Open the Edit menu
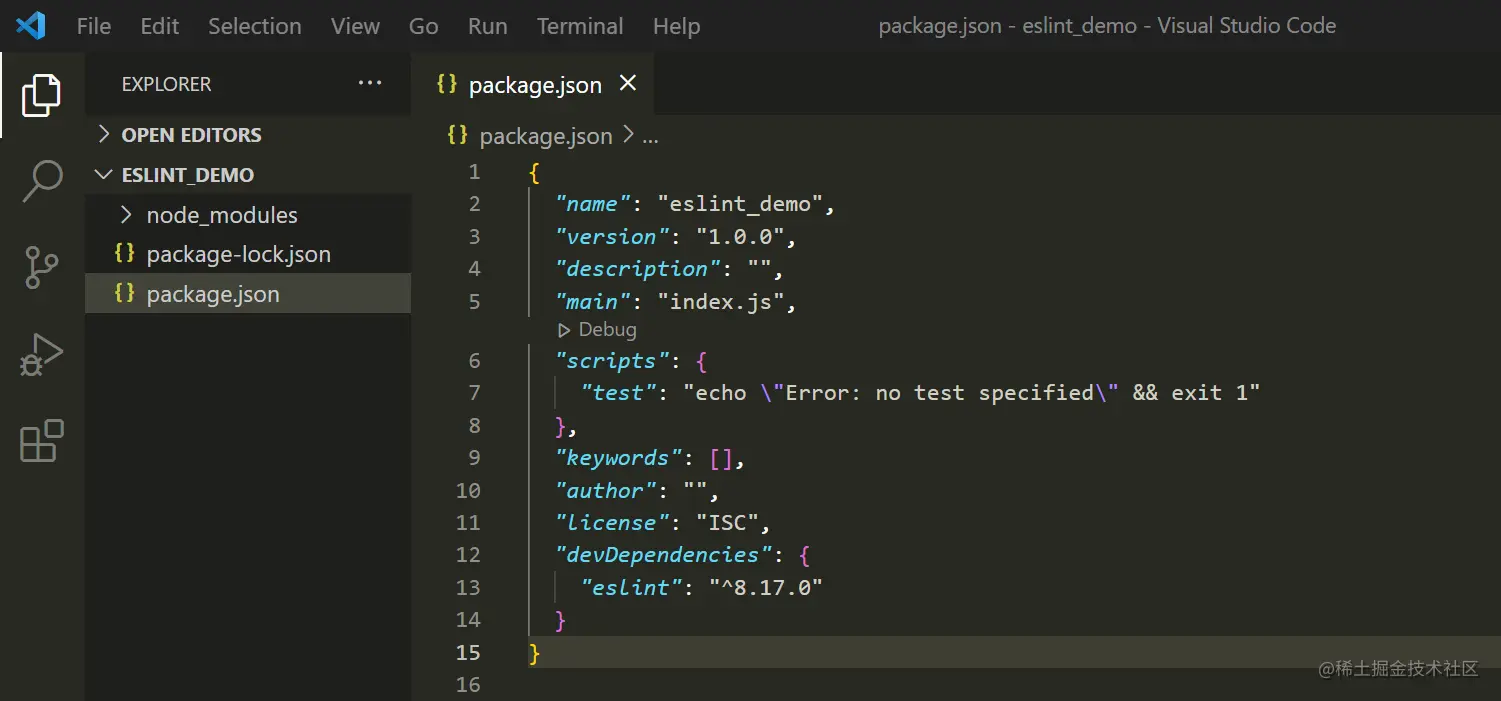 coord(160,26)
